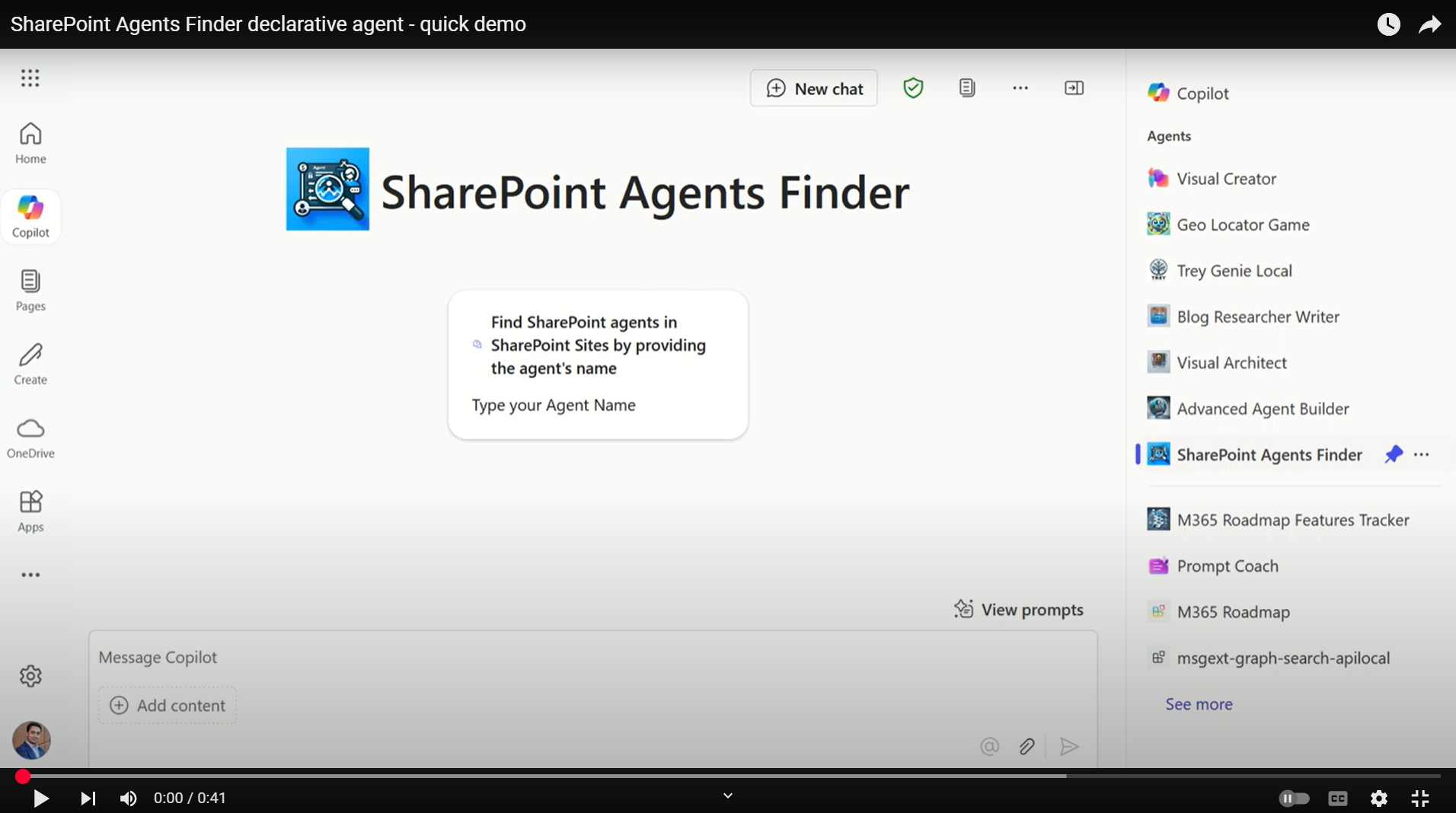
Task: Enable closed captions on the video
Action: 1336,798
